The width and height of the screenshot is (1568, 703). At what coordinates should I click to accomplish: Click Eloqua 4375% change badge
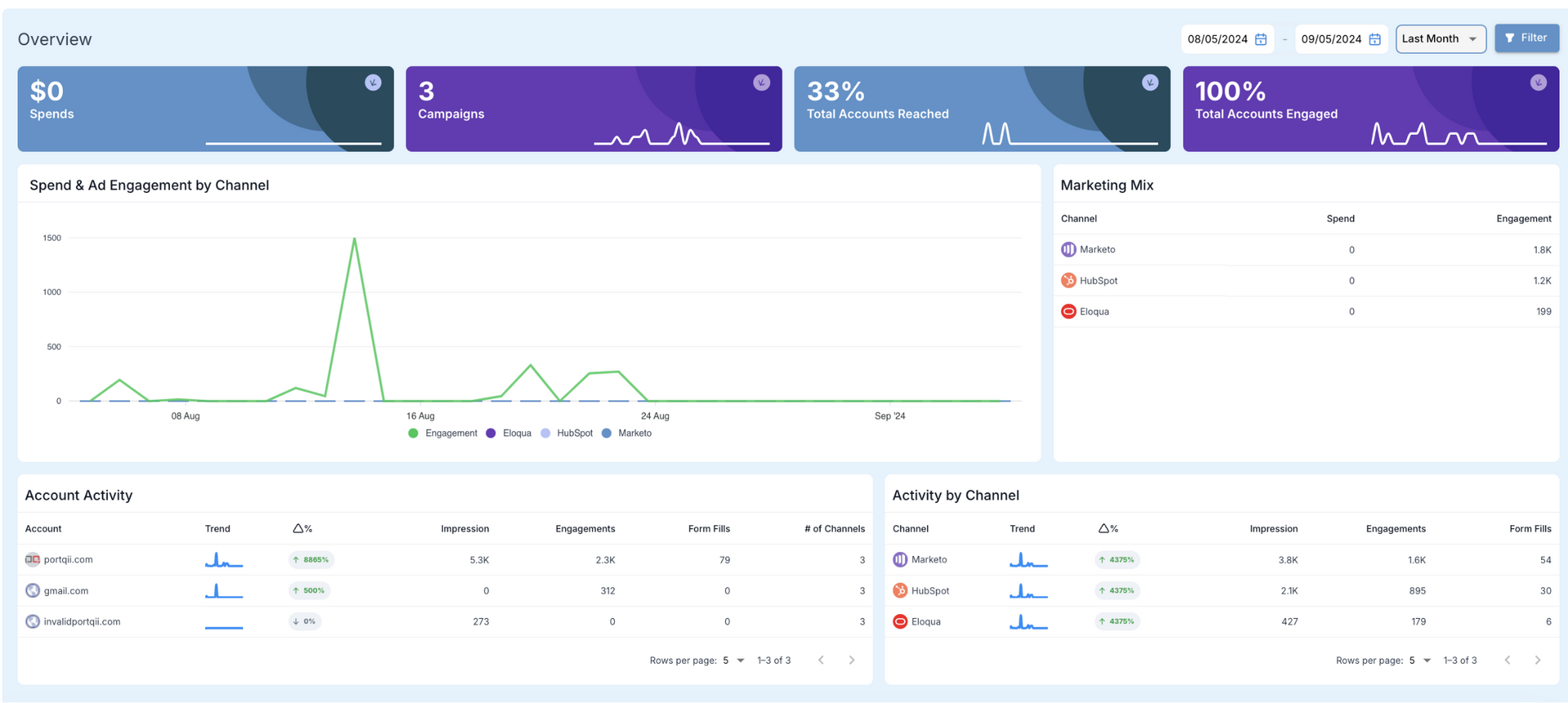[x=1117, y=622]
